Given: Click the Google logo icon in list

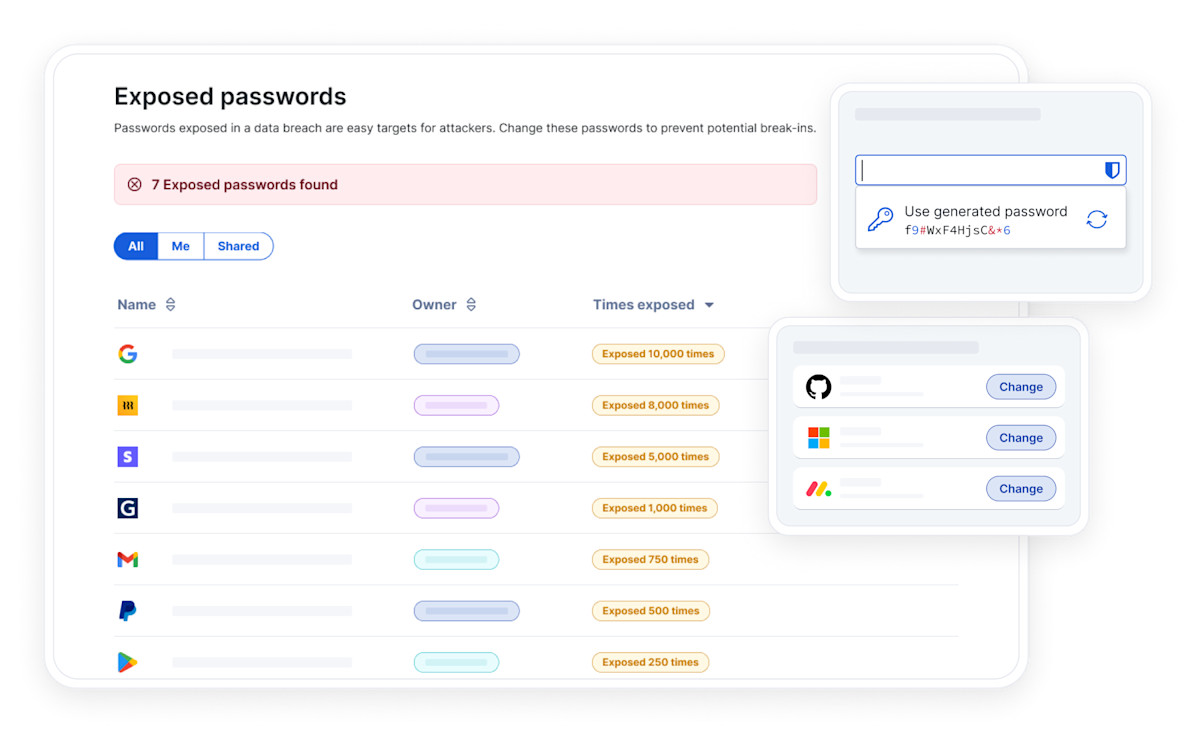Looking at the screenshot, I should pyautogui.click(x=127, y=354).
